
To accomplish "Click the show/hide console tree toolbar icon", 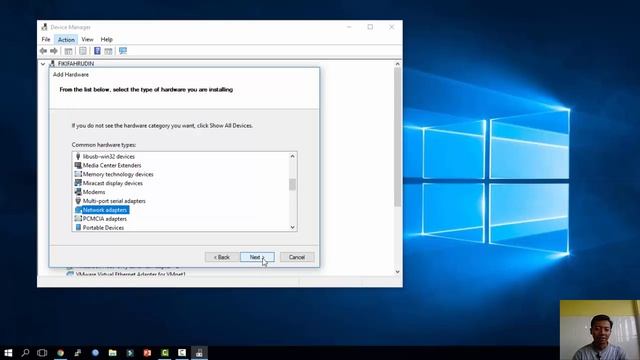I will tap(69, 51).
